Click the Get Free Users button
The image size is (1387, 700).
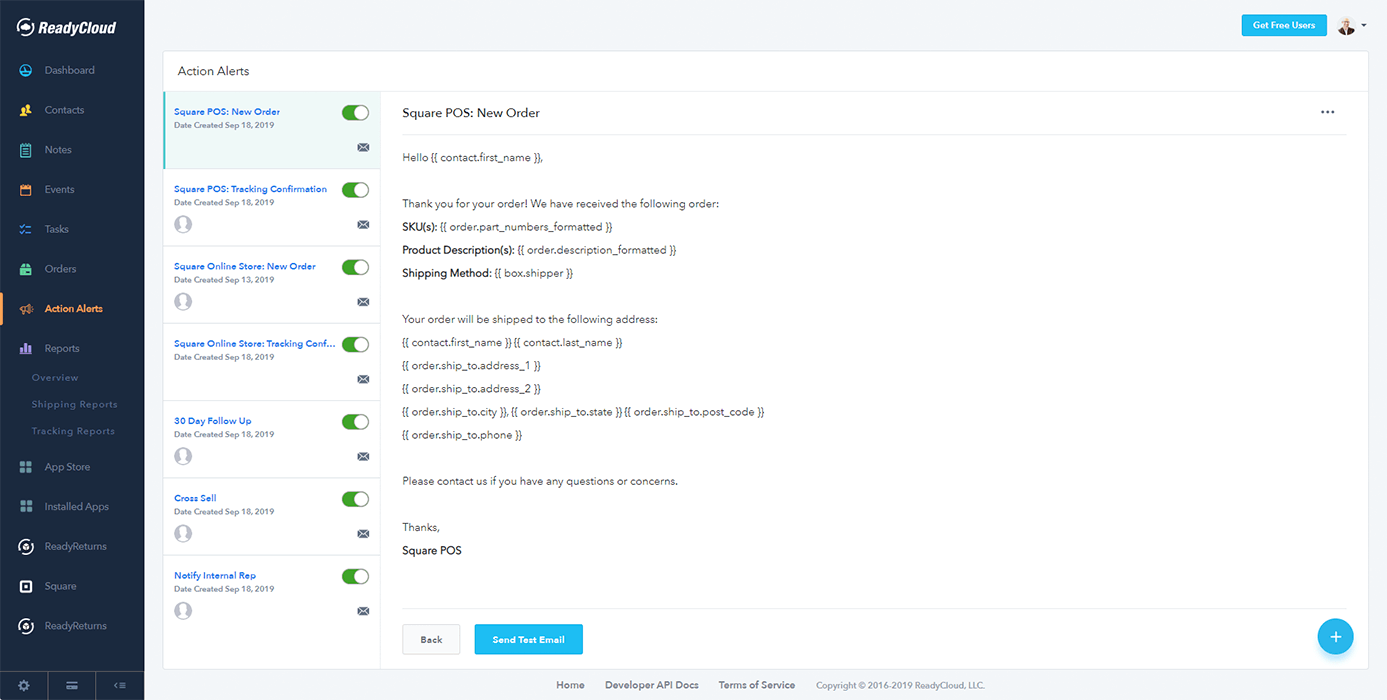[1284, 26]
